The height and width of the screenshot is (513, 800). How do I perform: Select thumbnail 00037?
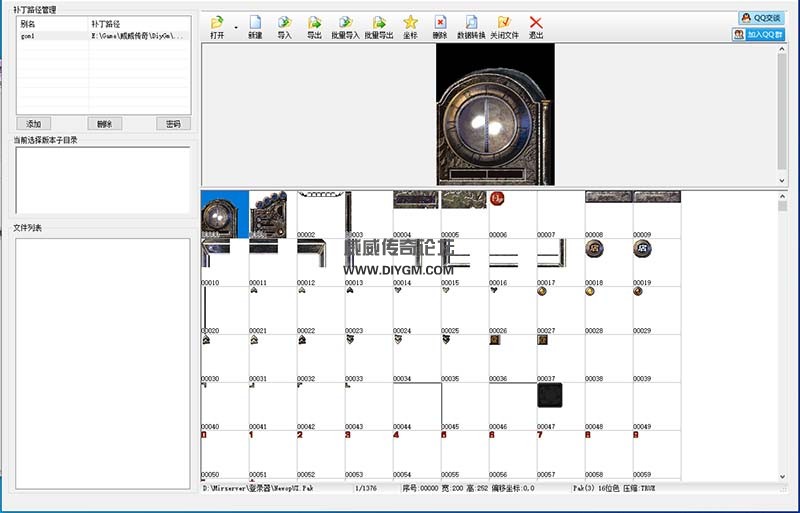(x=560, y=358)
